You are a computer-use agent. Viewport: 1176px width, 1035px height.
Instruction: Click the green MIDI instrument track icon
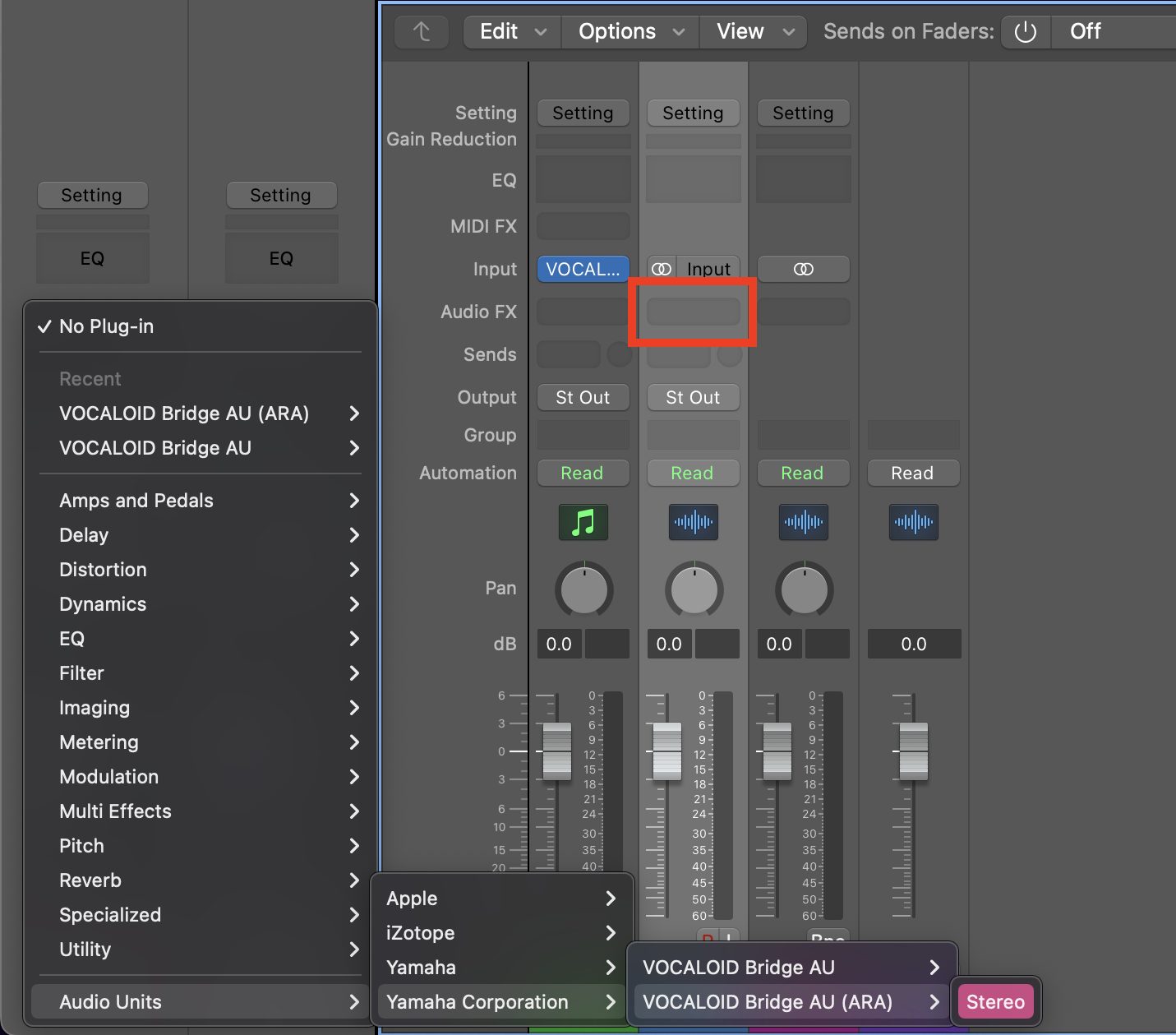coord(583,522)
